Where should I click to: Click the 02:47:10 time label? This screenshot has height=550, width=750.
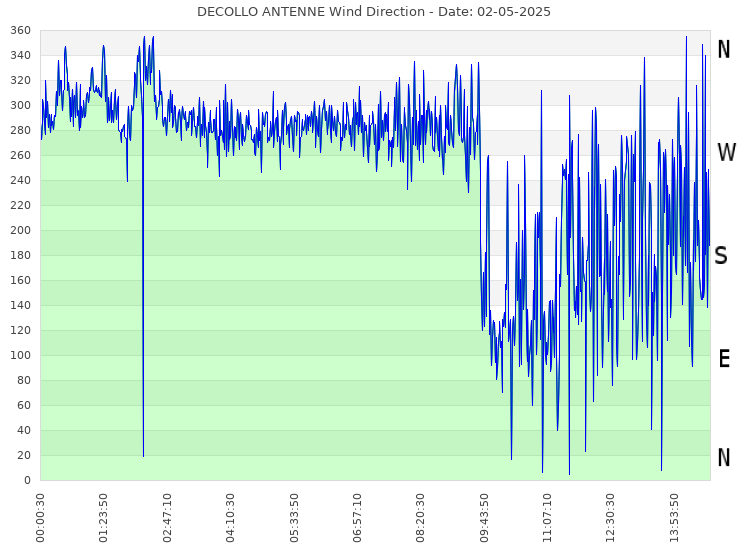167,518
